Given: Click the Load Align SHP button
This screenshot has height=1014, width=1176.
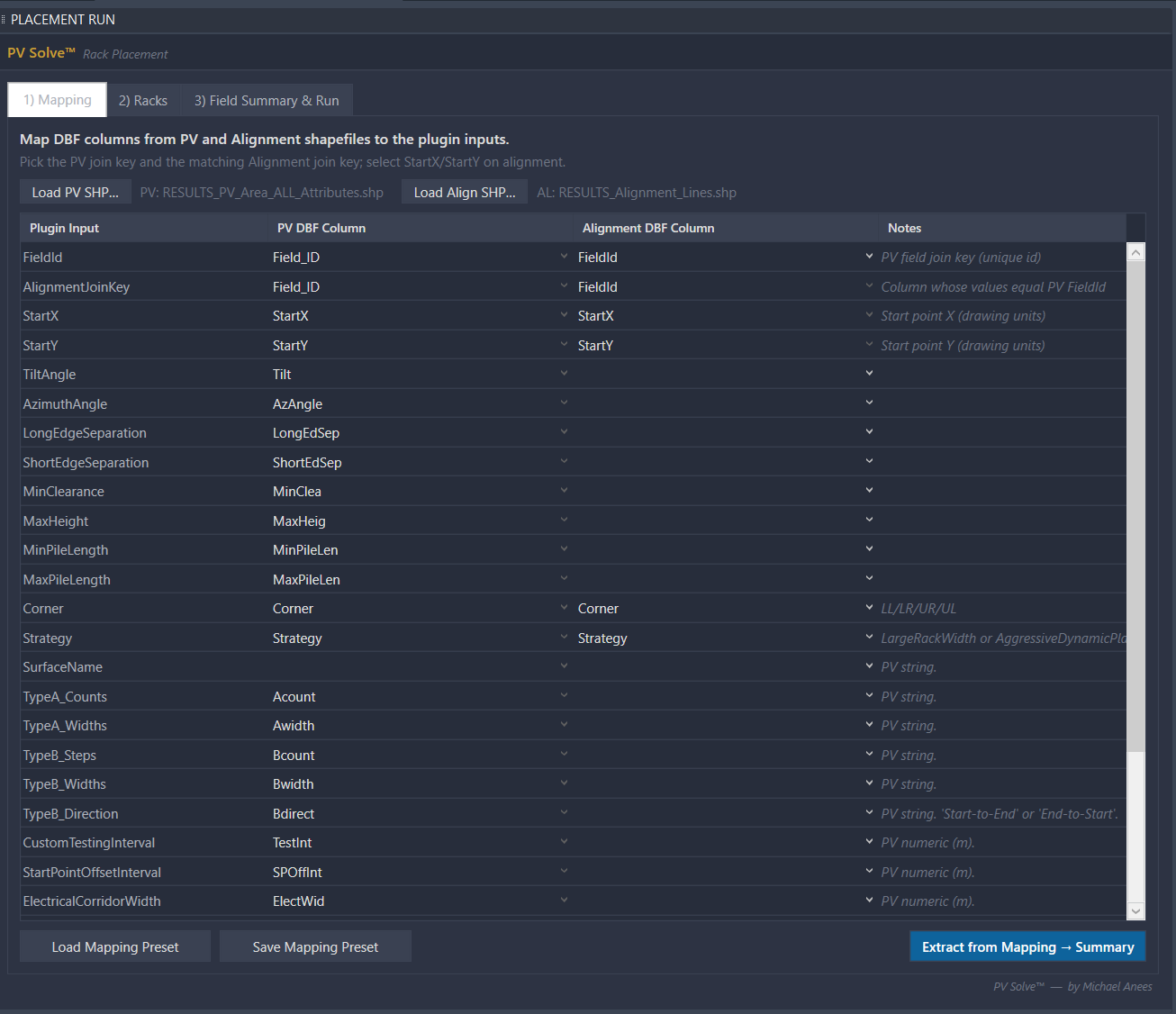Looking at the screenshot, I should (x=465, y=193).
